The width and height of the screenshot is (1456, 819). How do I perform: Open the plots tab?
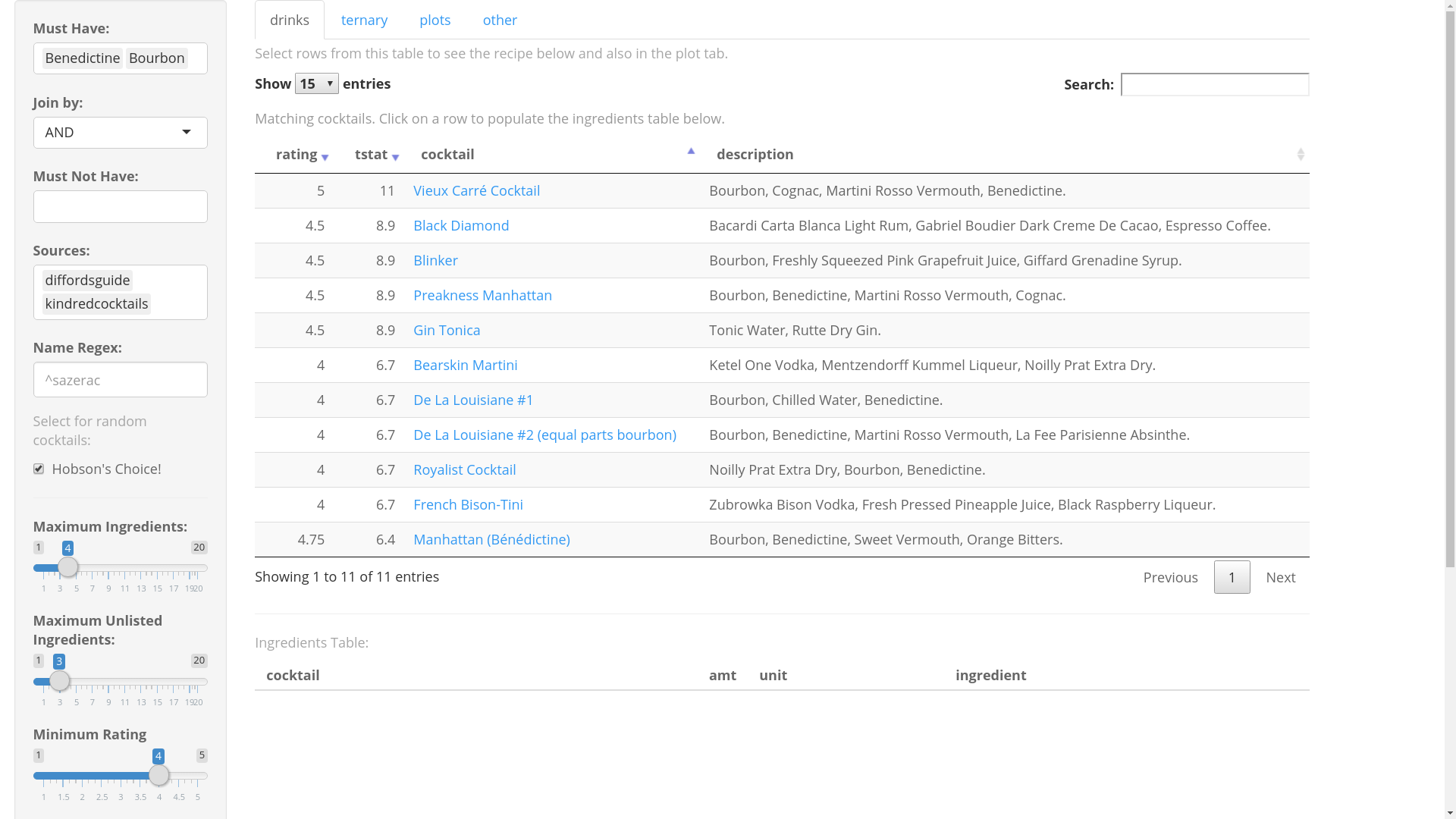click(435, 20)
